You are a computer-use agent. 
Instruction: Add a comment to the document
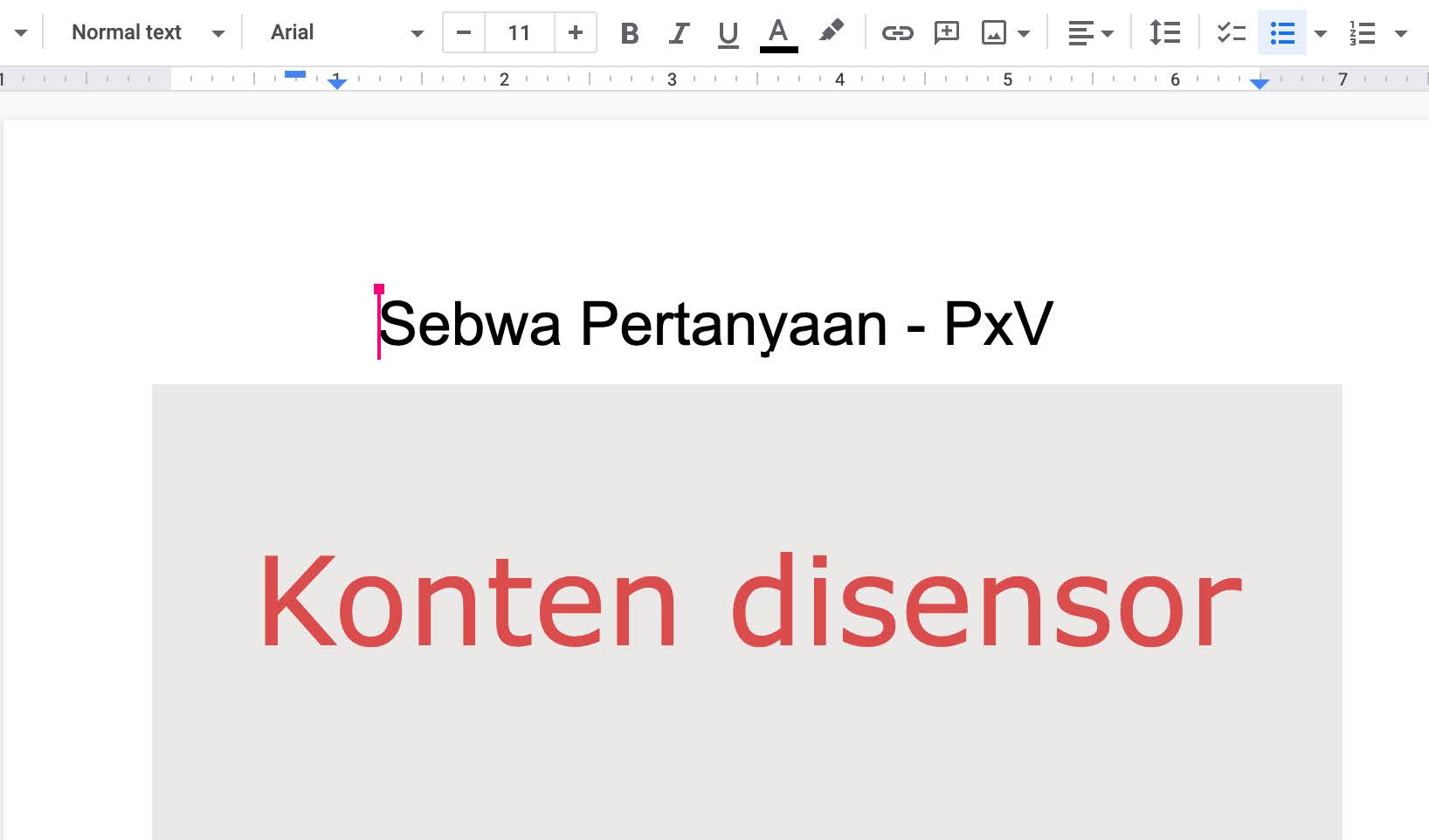[x=946, y=33]
